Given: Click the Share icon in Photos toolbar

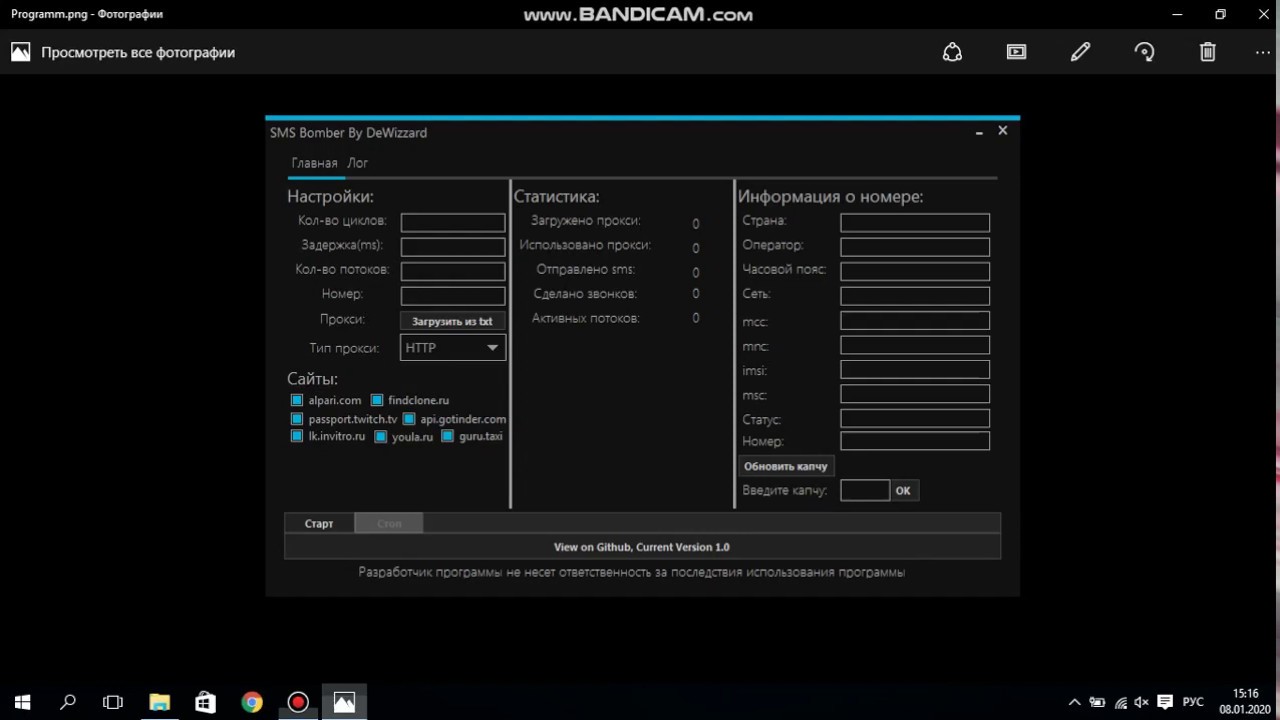Looking at the screenshot, I should click(x=952, y=52).
